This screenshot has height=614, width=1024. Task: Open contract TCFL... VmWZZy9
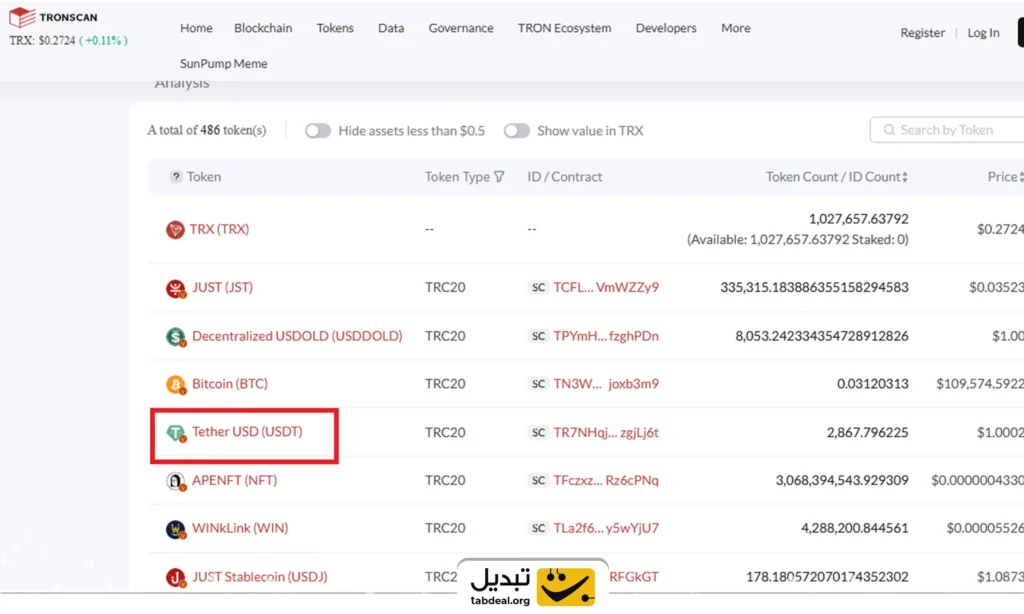coord(606,287)
